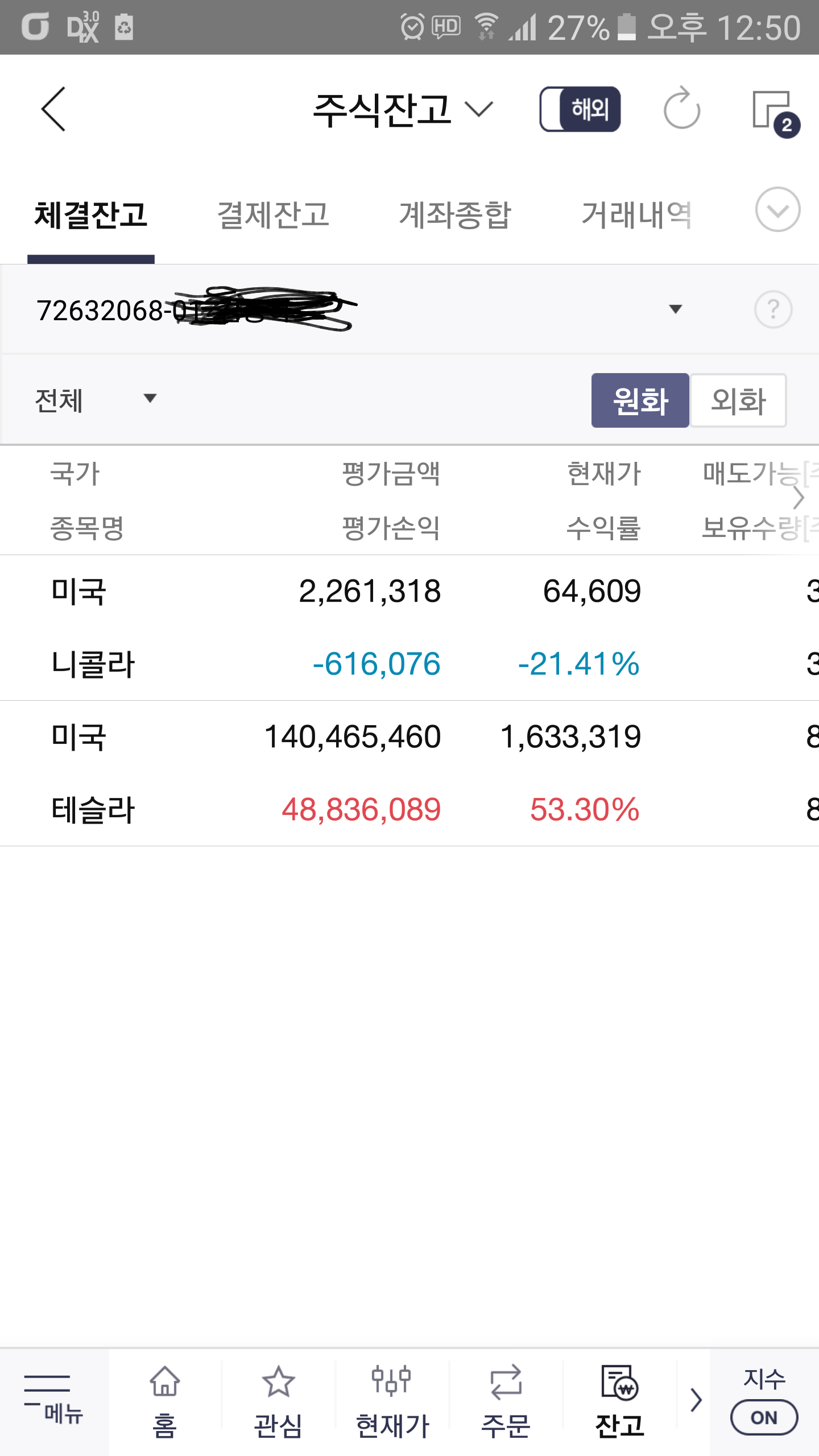The width and height of the screenshot is (819, 1456).
Task: Toggle the 지수 ON indicator switch
Action: click(764, 1417)
